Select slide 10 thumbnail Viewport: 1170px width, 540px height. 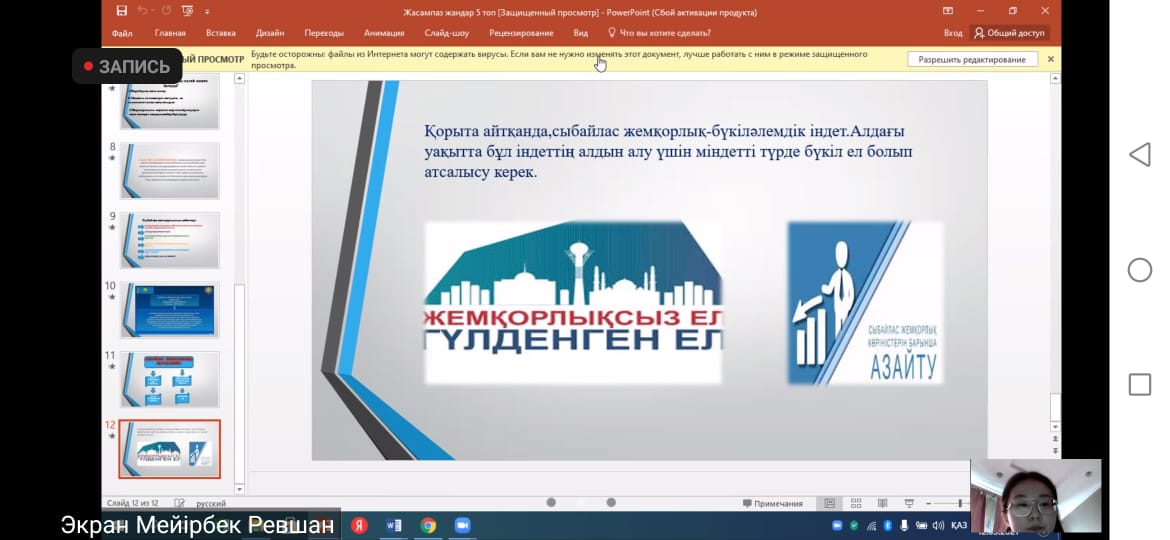point(170,310)
